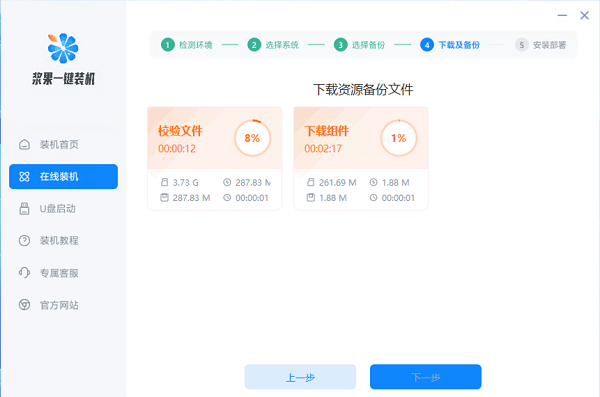The image size is (600, 397).
Task: Click the 检测环境 step label
Action: pyautogui.click(x=196, y=45)
